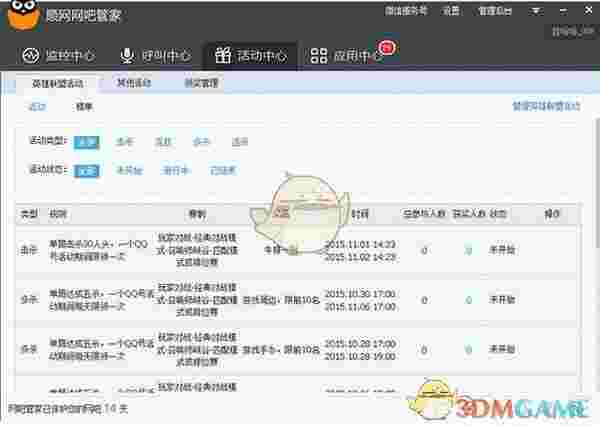Filter activity status by 进行中
Image resolution: width=600 pixels, height=427 pixels.
[x=175, y=170]
